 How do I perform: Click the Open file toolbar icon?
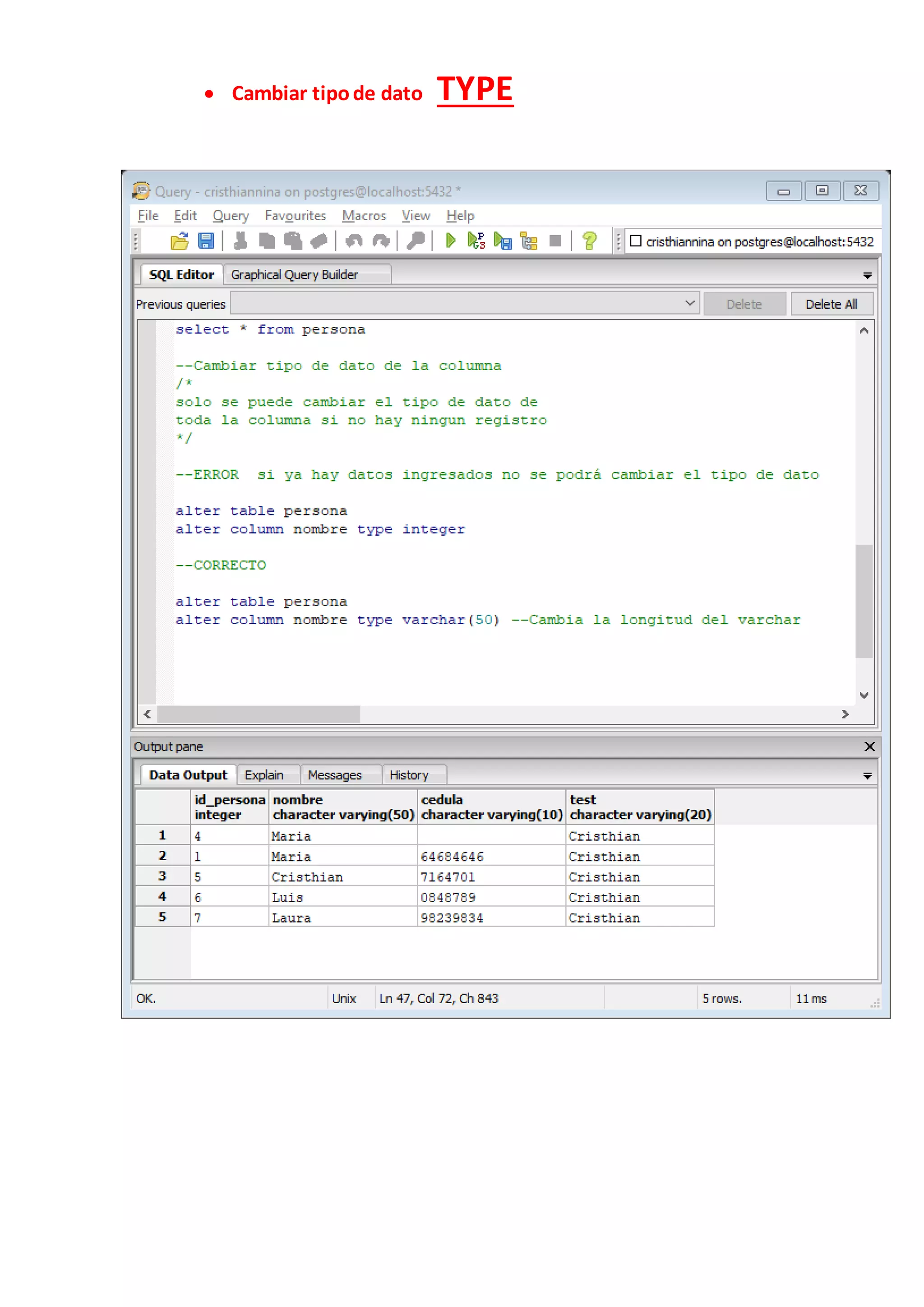pos(180,241)
